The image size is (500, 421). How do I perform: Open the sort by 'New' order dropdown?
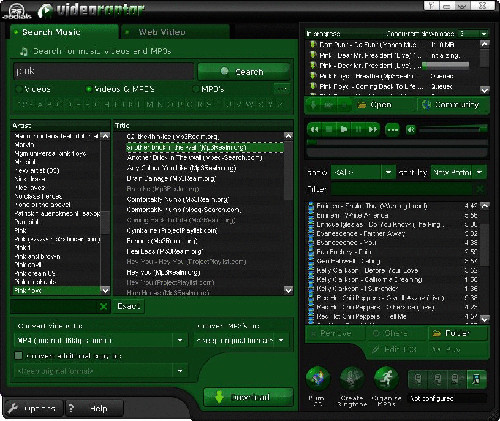pos(458,172)
